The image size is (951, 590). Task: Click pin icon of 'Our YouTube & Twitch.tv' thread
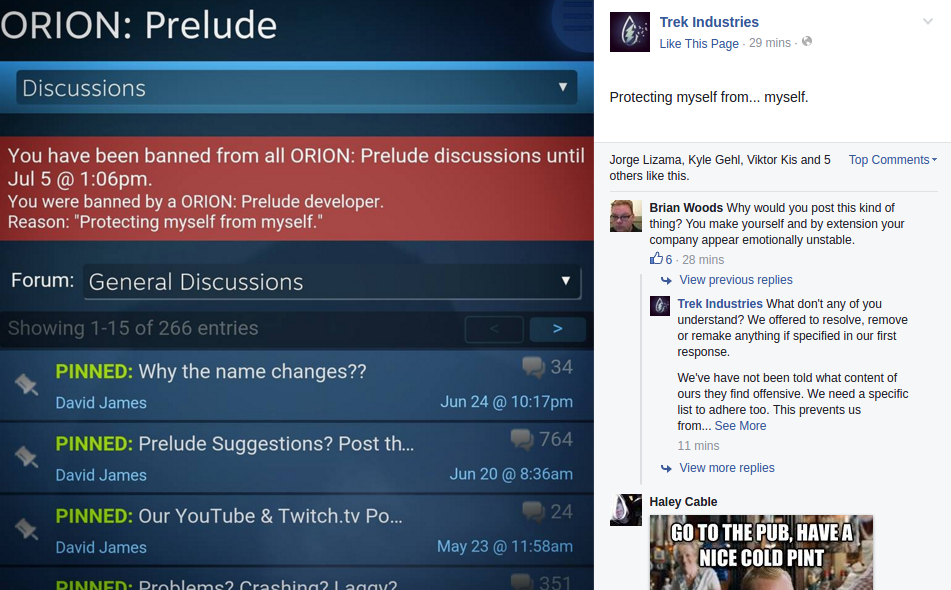(26, 529)
